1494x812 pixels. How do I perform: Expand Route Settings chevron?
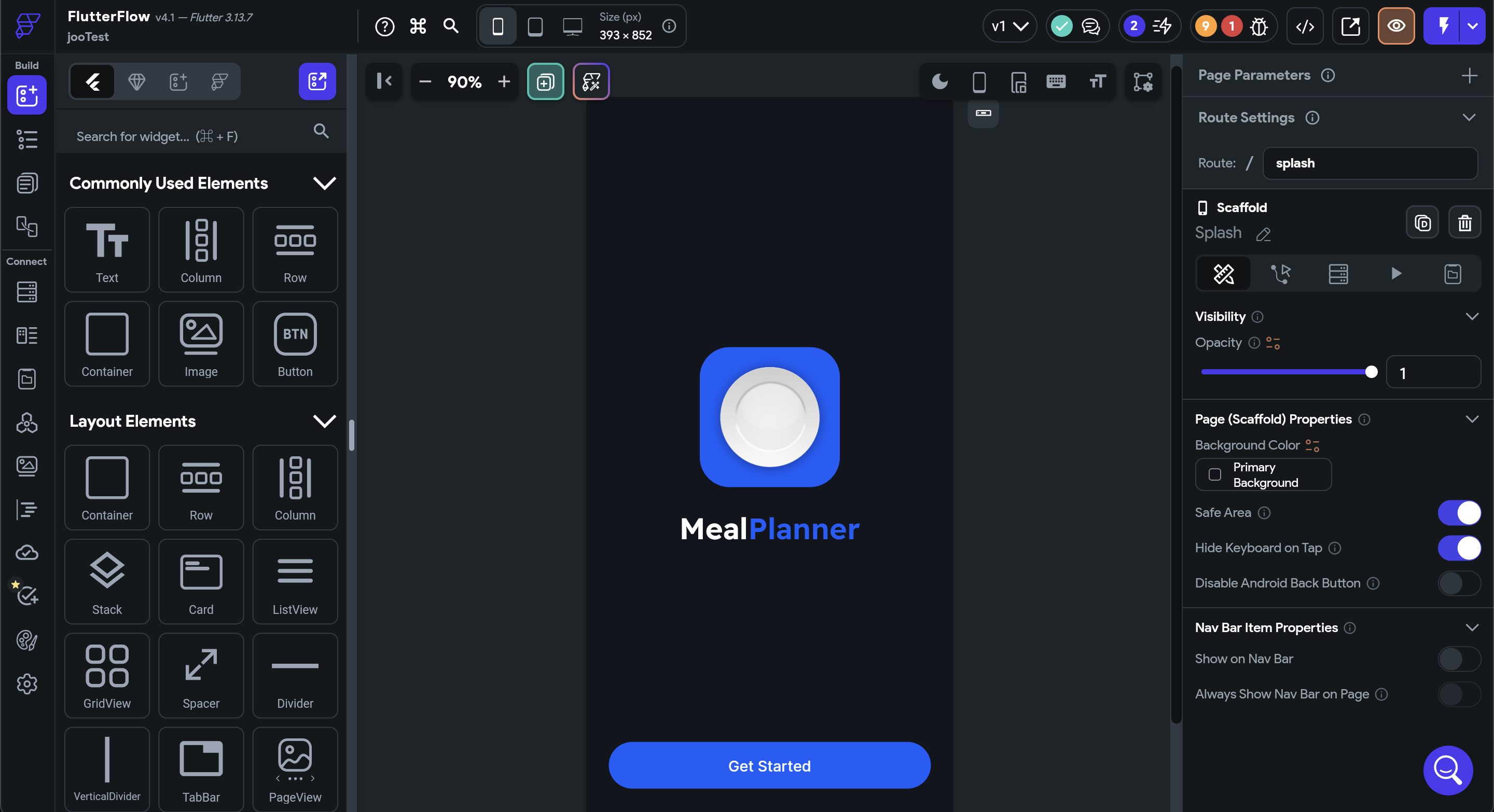pos(1469,118)
